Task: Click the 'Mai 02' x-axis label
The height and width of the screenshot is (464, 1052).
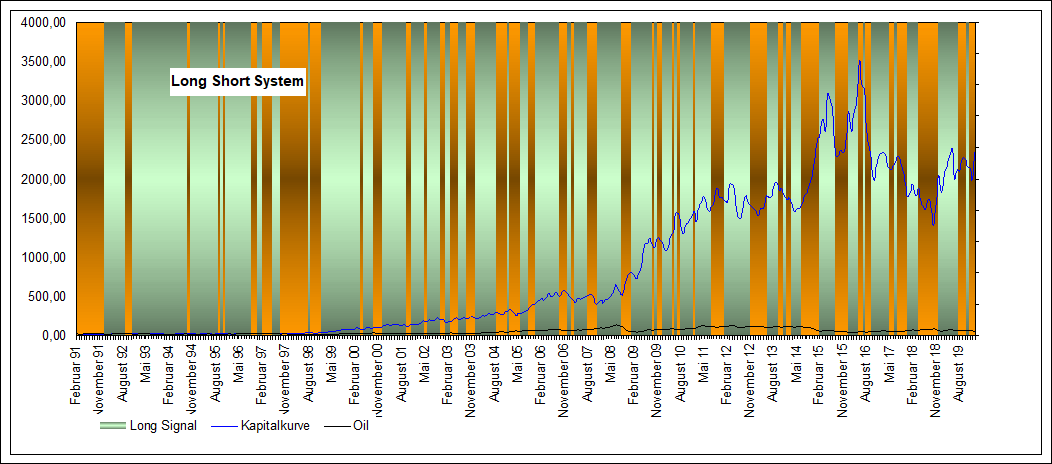Action: 424,364
